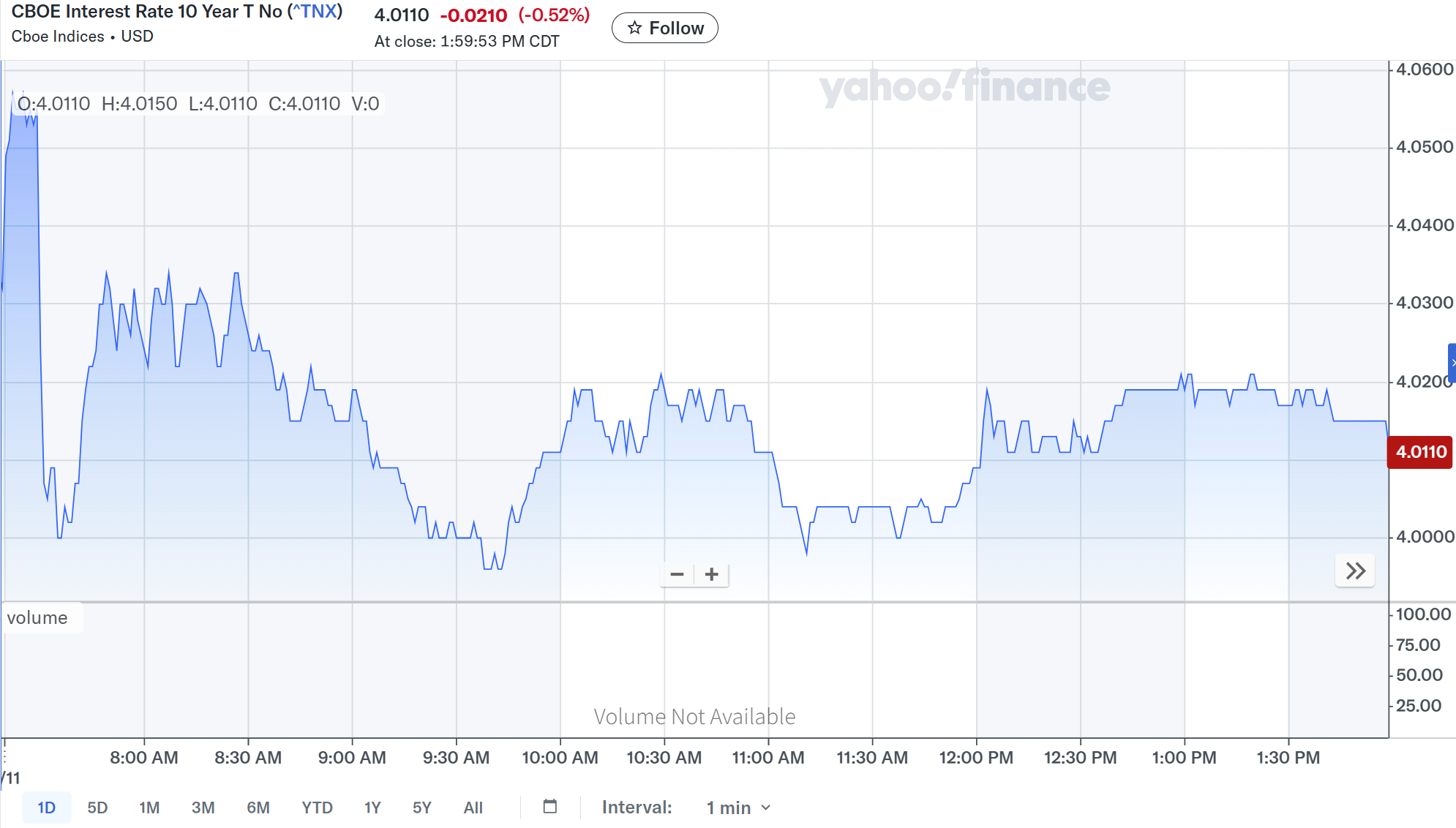This screenshot has height=828, width=1456.
Task: Show the 1Y chart range
Action: click(x=372, y=808)
